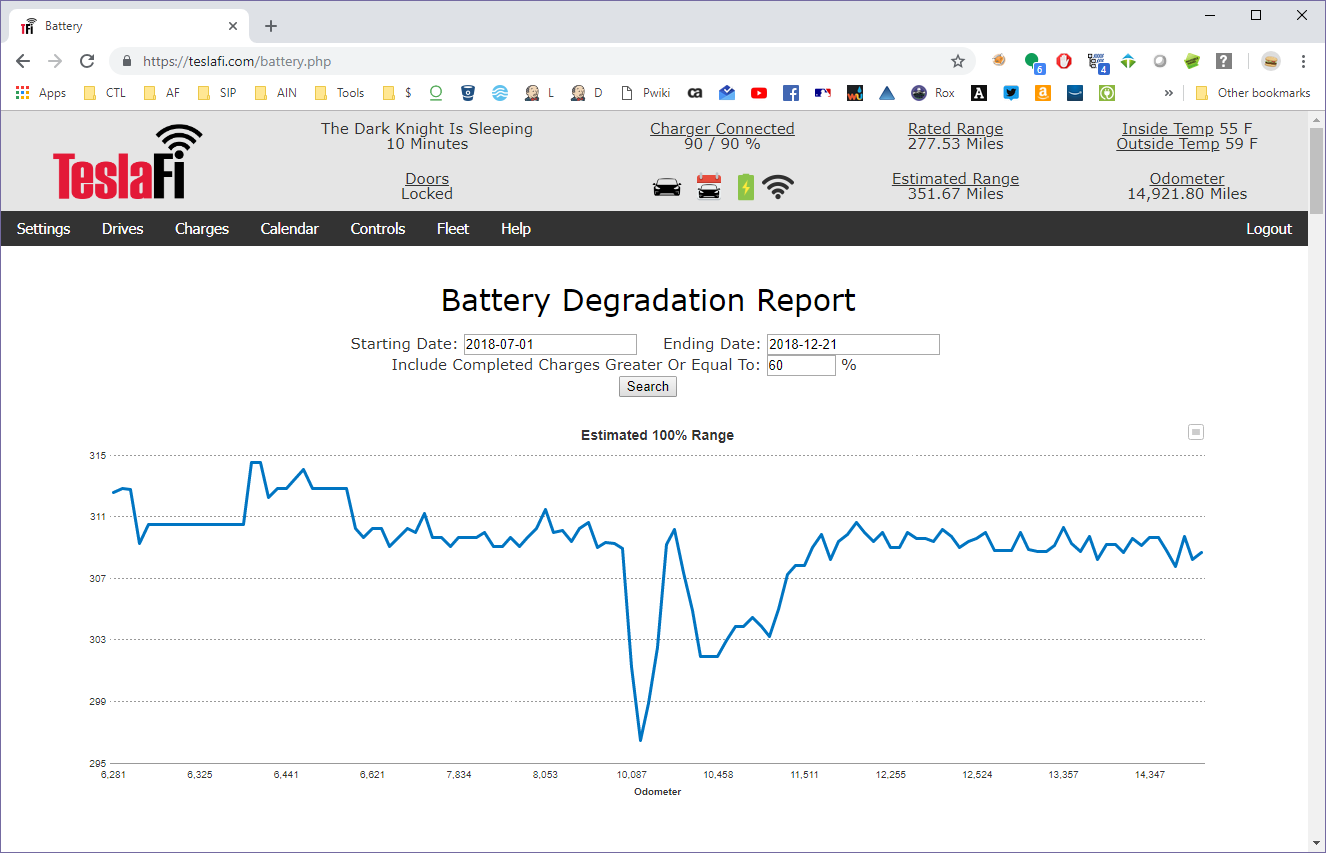Open the AIN bookmarks folder
Screen dimensions: 1326x853
tap(275, 93)
